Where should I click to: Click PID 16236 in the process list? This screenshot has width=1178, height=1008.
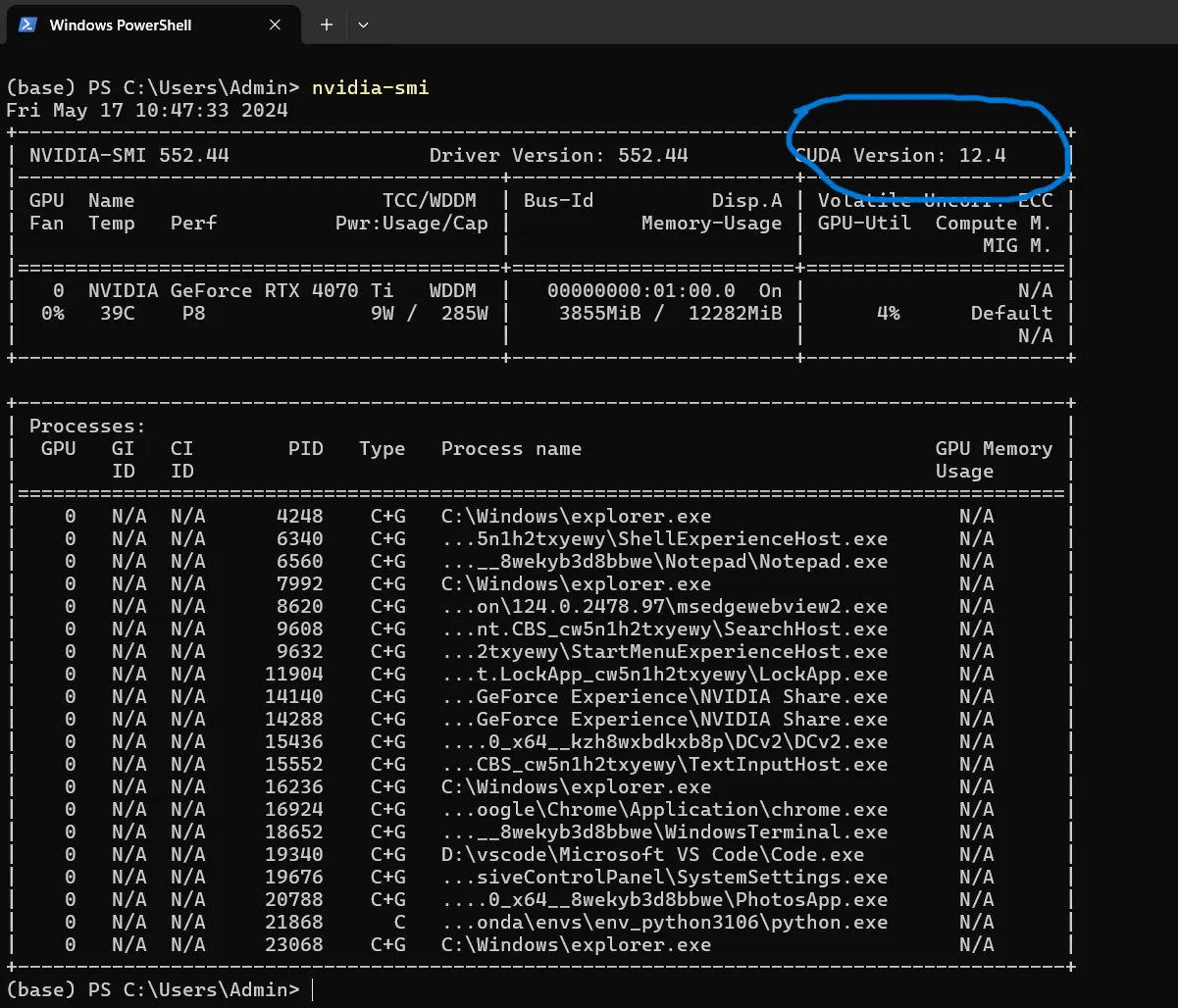(x=294, y=786)
